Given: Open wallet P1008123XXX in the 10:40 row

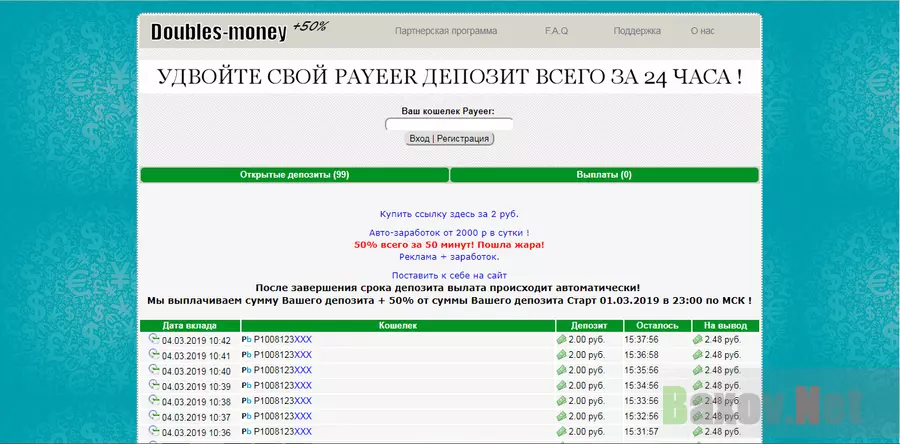Looking at the screenshot, I should [x=283, y=370].
